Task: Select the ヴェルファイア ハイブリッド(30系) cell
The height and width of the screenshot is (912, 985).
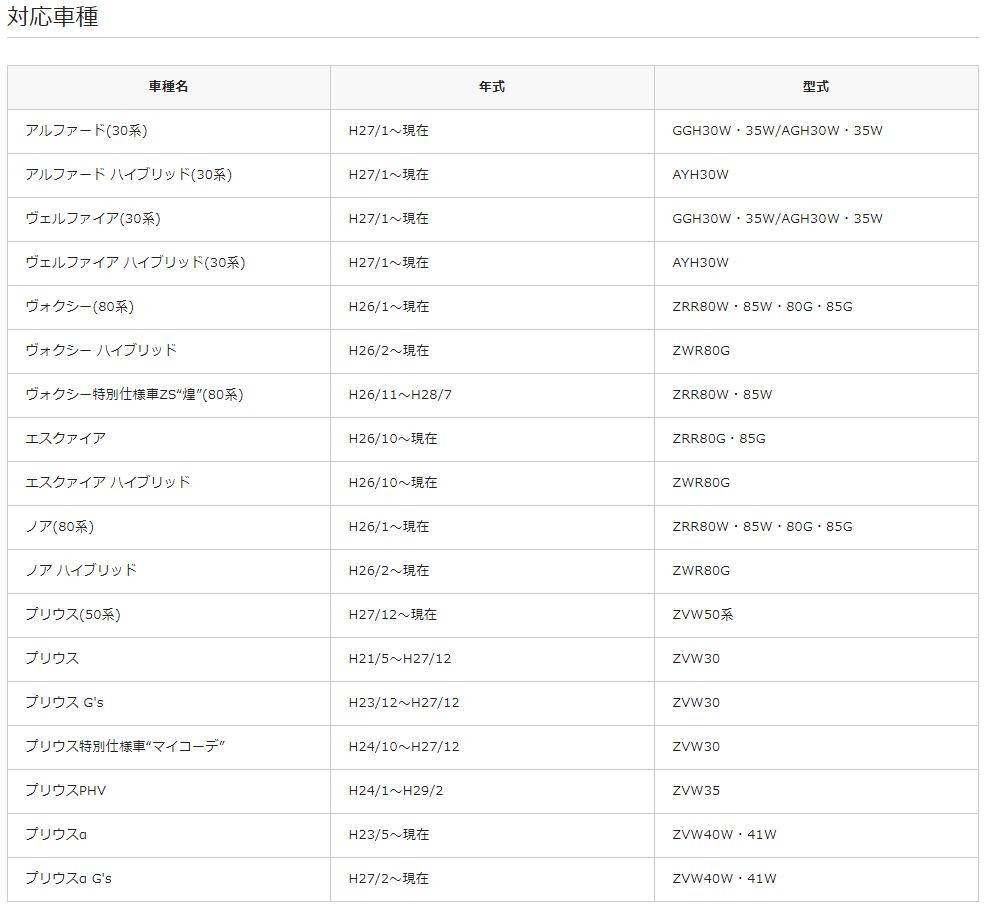Action: pyautogui.click(x=168, y=263)
